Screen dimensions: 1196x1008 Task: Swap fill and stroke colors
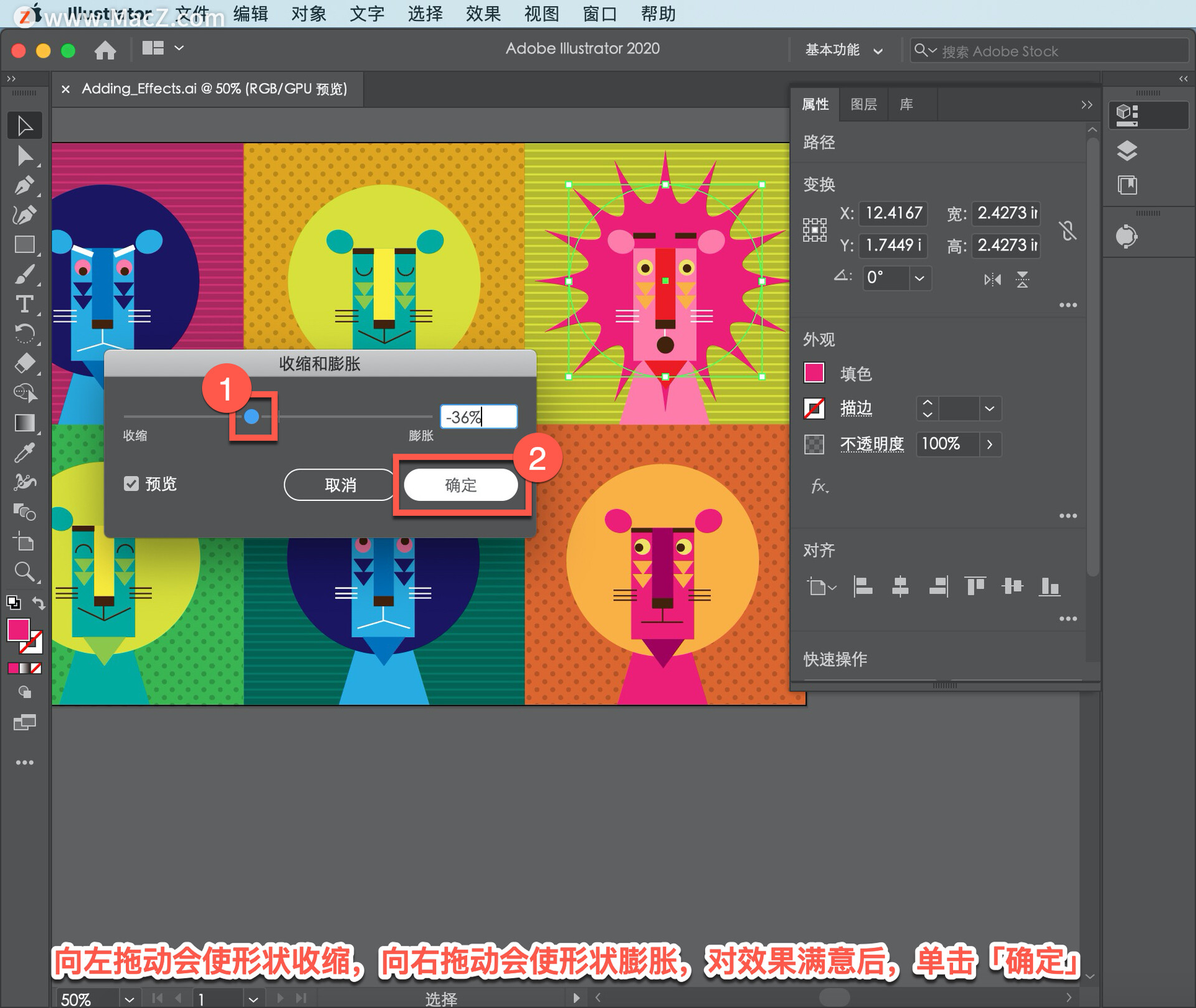tap(39, 602)
